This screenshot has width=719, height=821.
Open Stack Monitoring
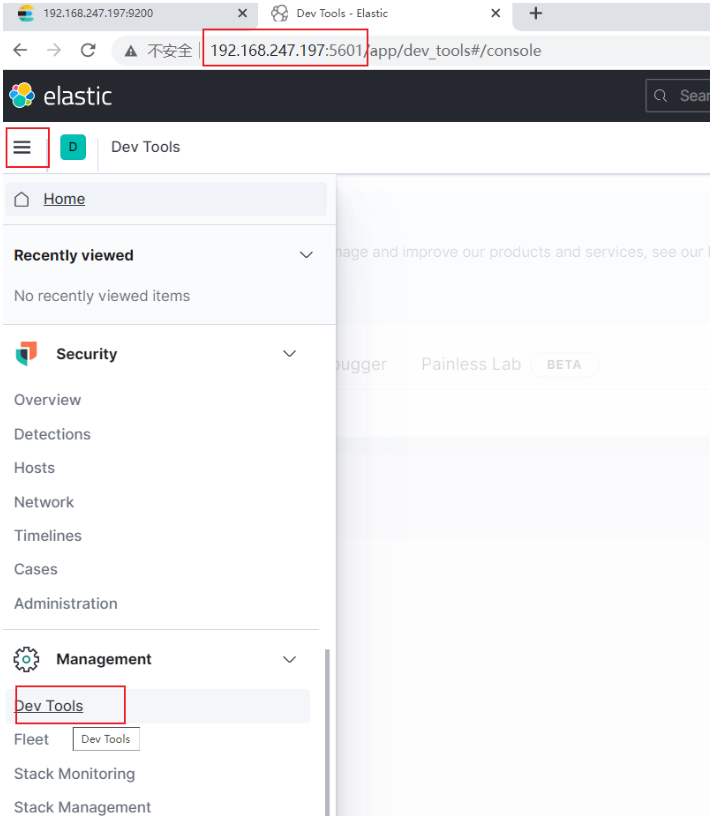click(74, 774)
